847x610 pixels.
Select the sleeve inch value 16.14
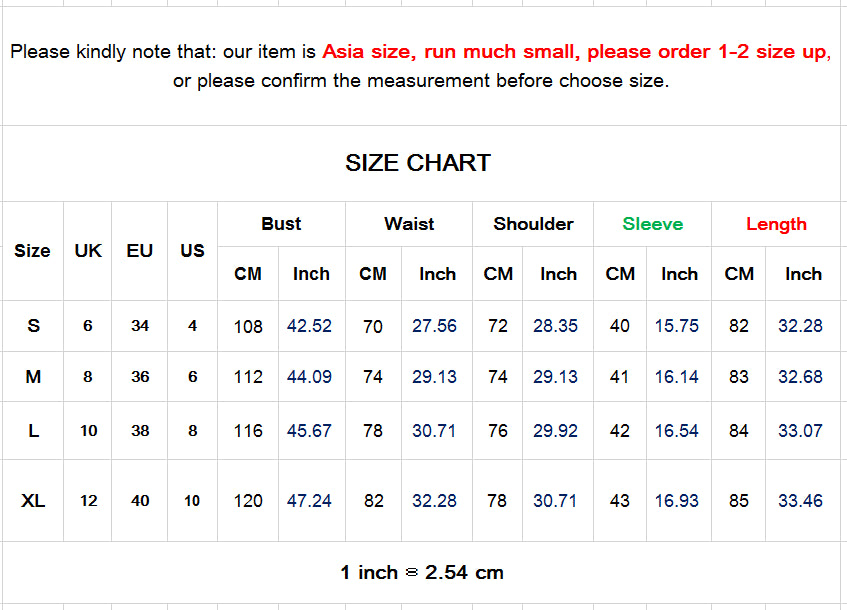(677, 377)
